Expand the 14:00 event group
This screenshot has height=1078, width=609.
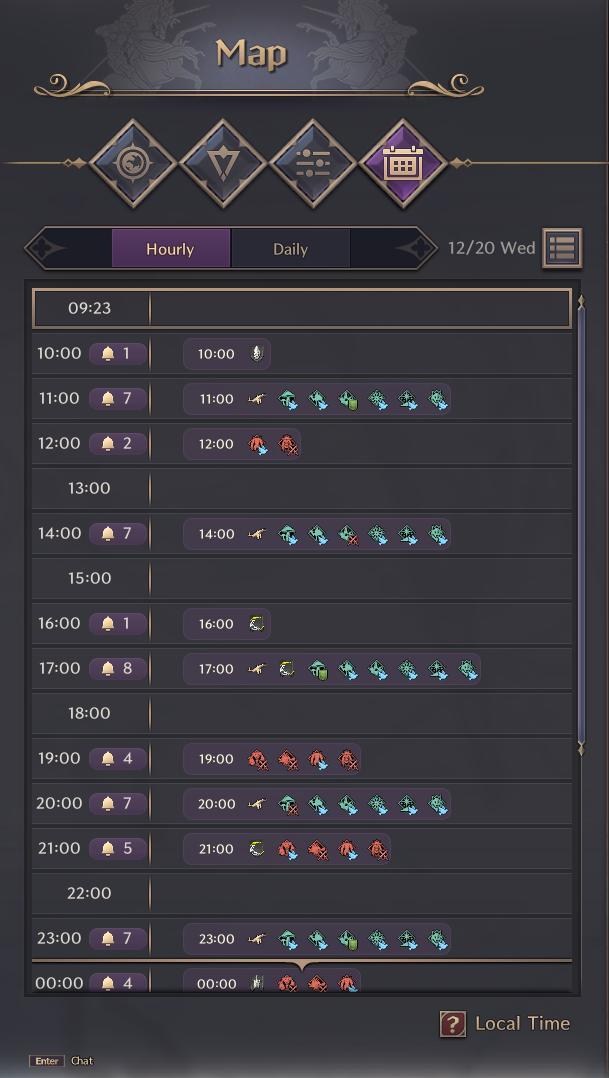coord(317,534)
